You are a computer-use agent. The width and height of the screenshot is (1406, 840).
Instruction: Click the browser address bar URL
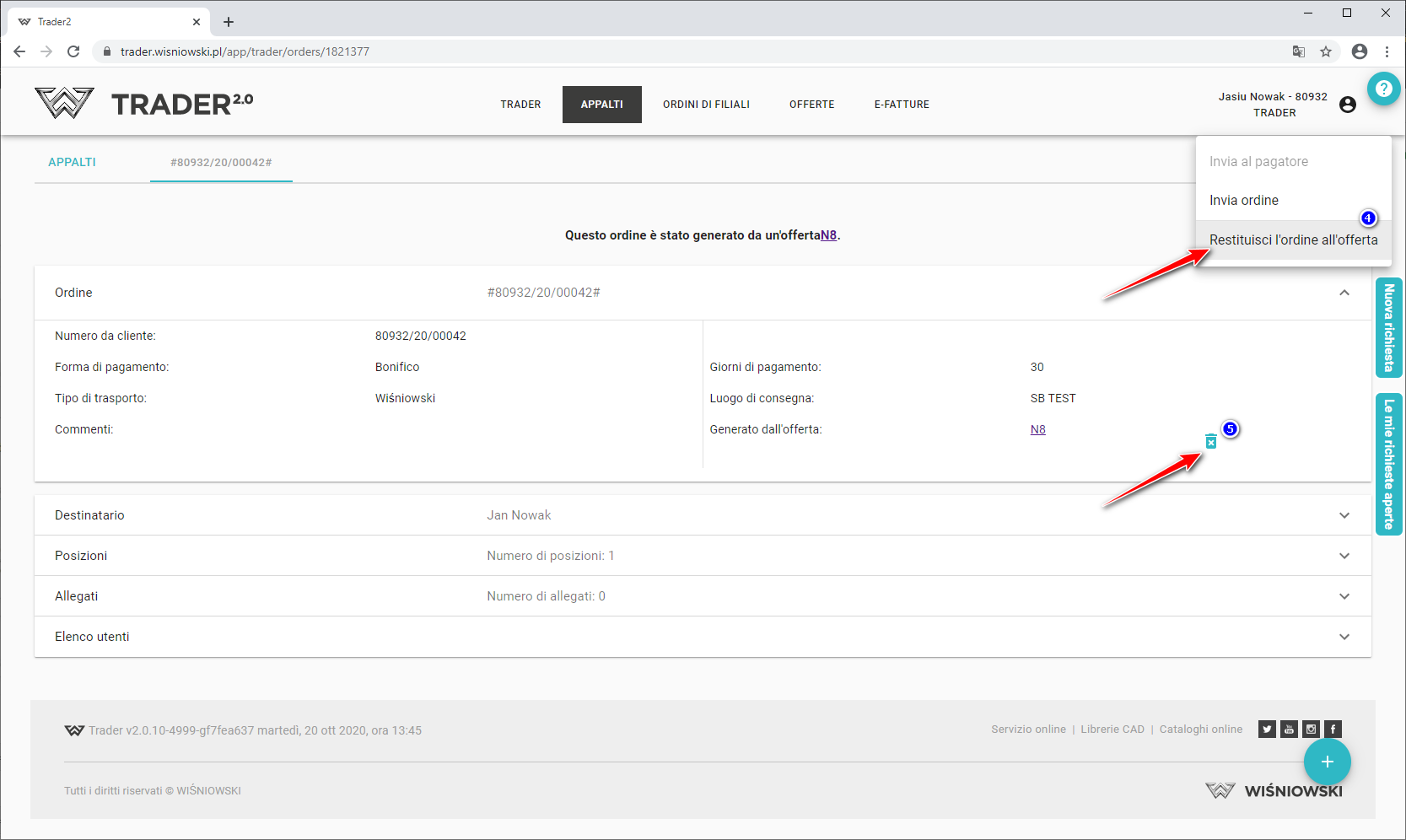tap(245, 51)
